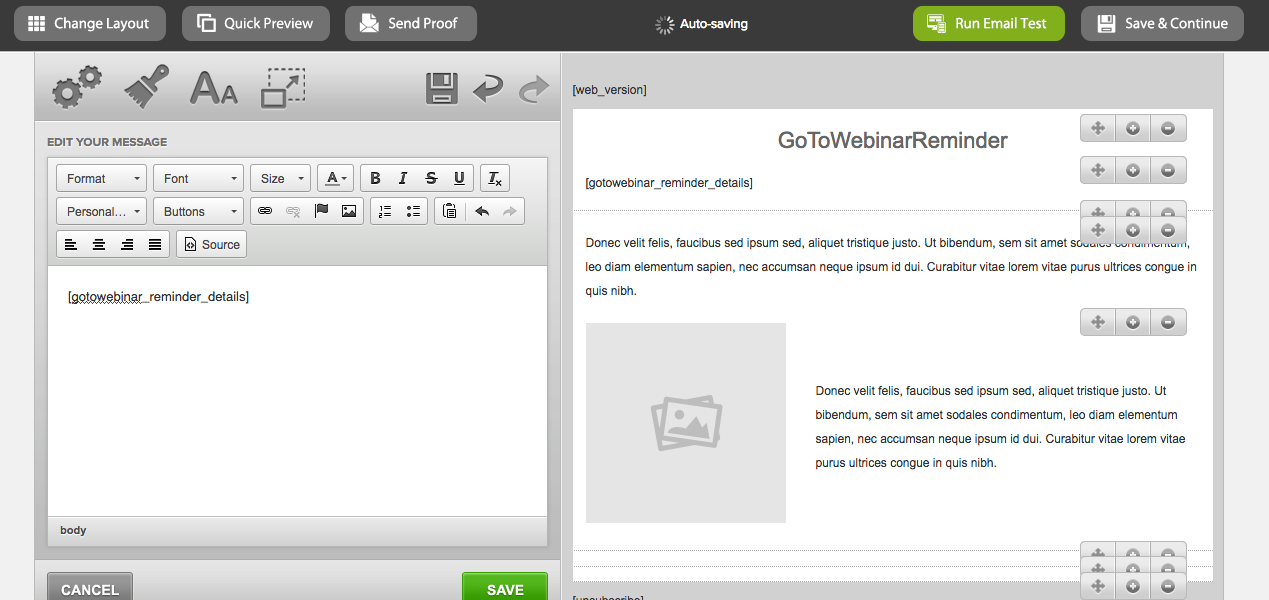The width and height of the screenshot is (1269, 600).
Task: Click the unlink broken chain icon
Action: [x=293, y=211]
